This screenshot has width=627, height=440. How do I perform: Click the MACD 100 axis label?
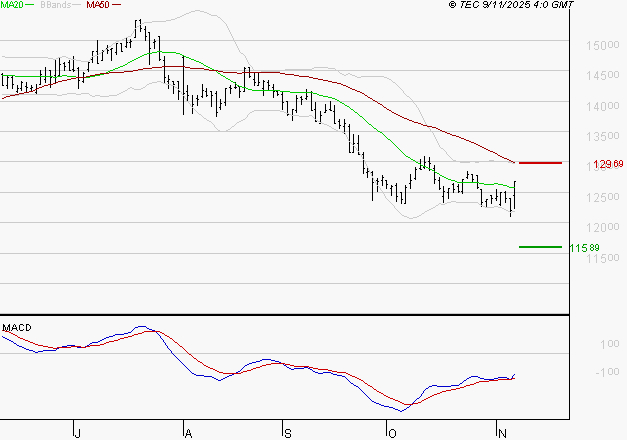[609, 344]
